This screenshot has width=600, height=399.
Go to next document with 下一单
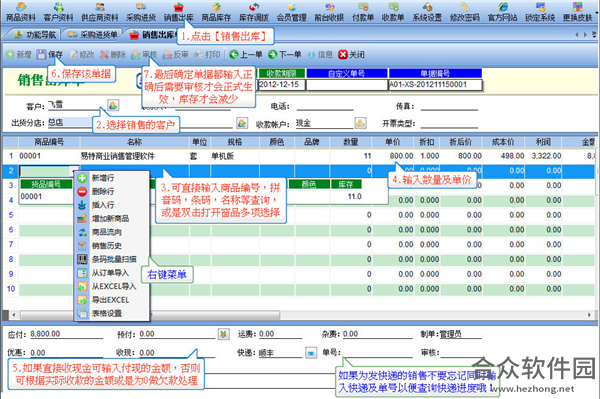coord(285,54)
